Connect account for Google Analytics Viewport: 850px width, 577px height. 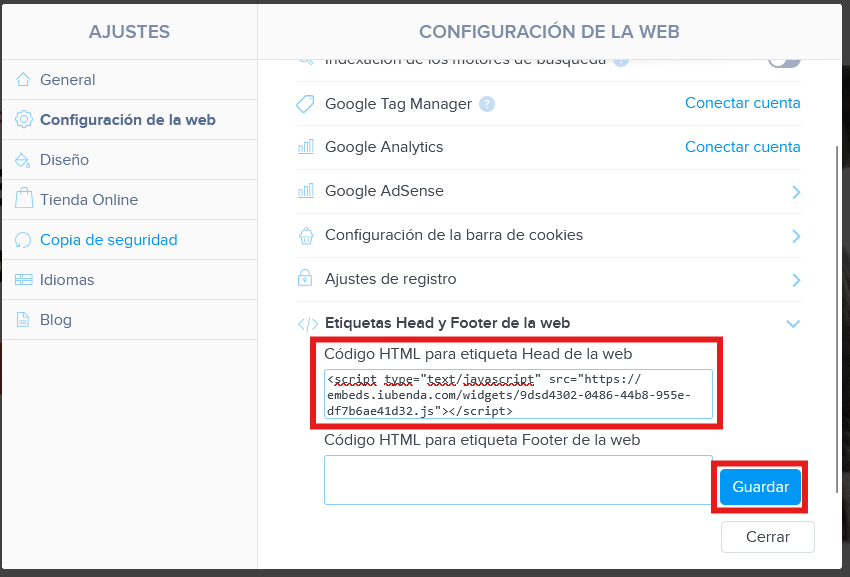point(743,147)
